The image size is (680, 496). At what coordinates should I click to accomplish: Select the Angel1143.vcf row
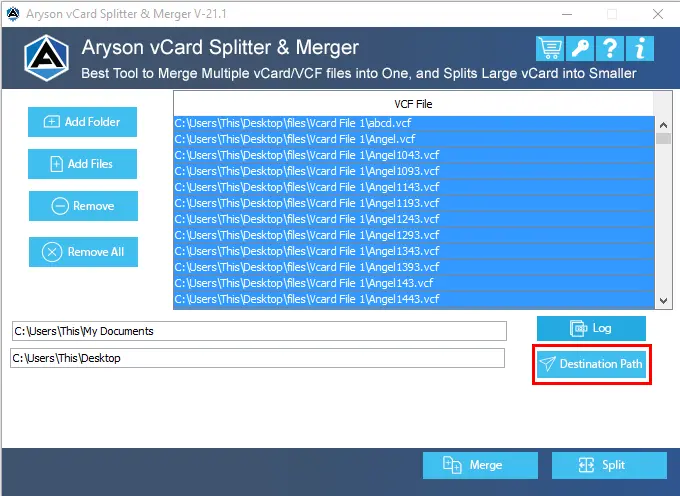414,187
